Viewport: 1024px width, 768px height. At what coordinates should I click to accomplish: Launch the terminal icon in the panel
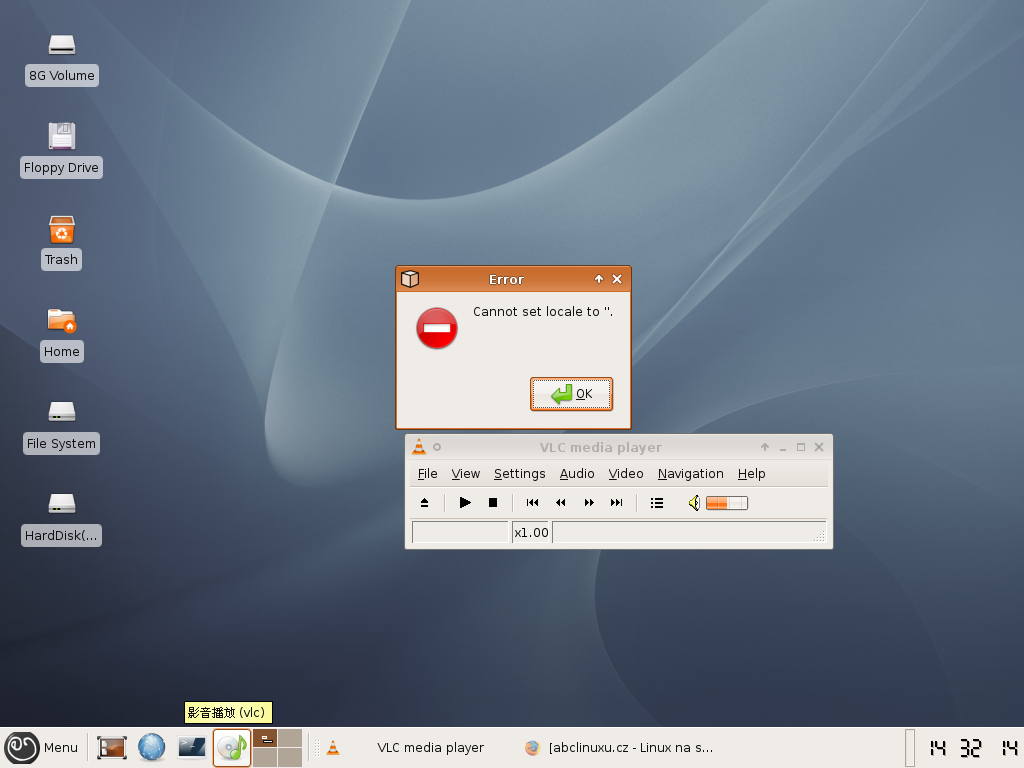pos(192,748)
